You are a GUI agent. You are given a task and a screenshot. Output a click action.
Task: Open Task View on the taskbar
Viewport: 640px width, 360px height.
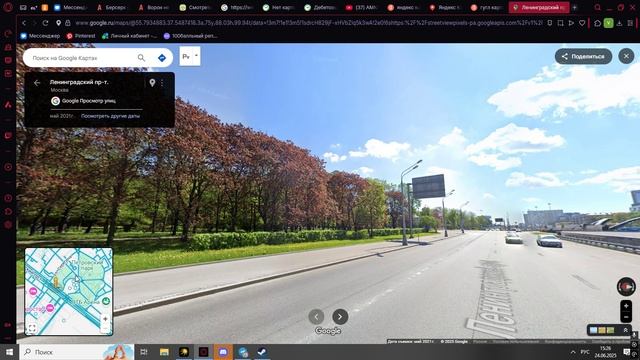144,352
